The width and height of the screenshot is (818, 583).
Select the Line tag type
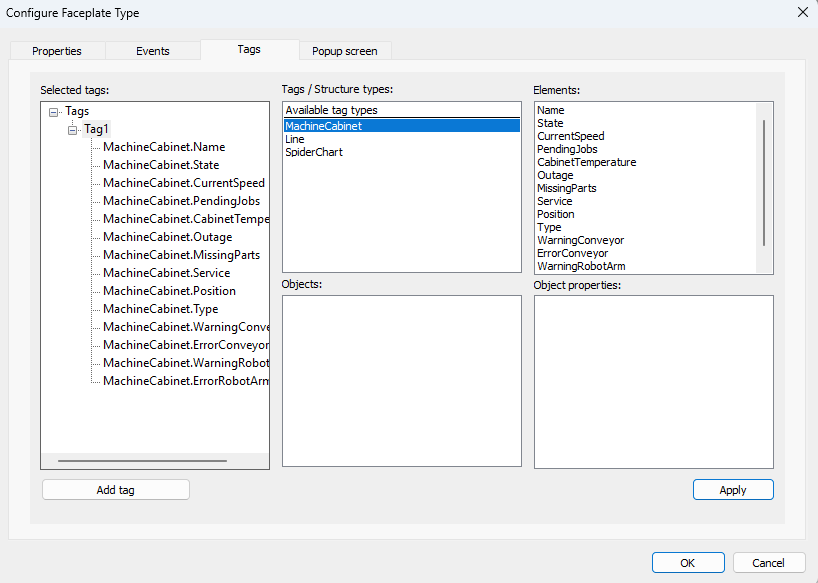pos(295,140)
